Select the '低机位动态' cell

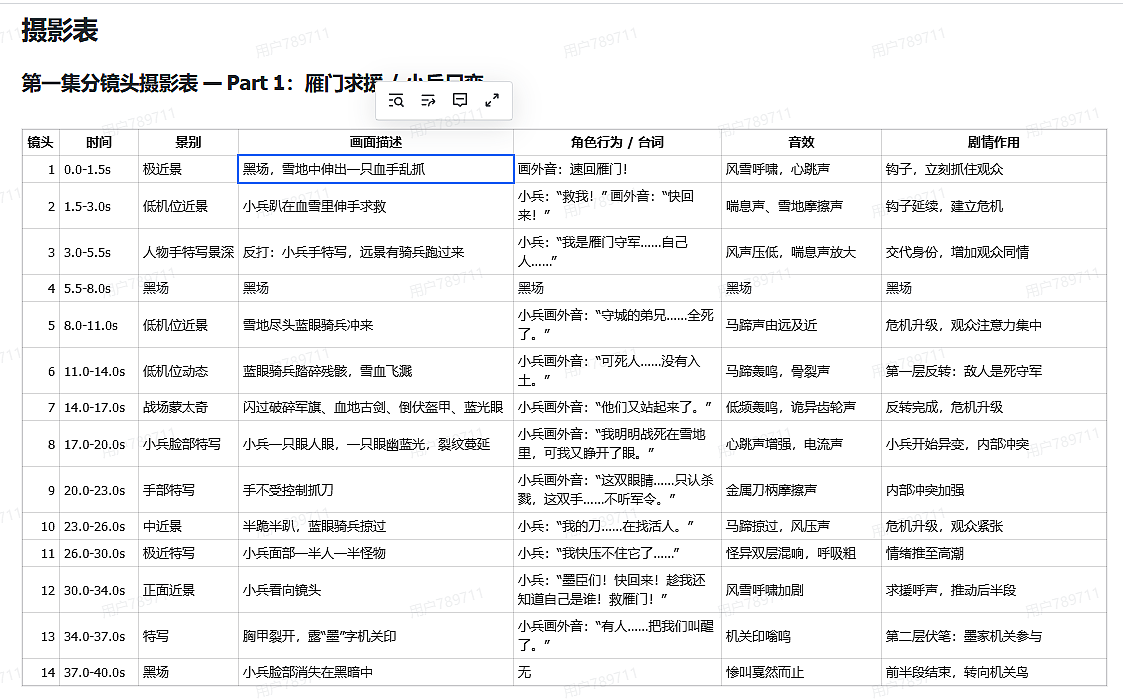tap(188, 371)
